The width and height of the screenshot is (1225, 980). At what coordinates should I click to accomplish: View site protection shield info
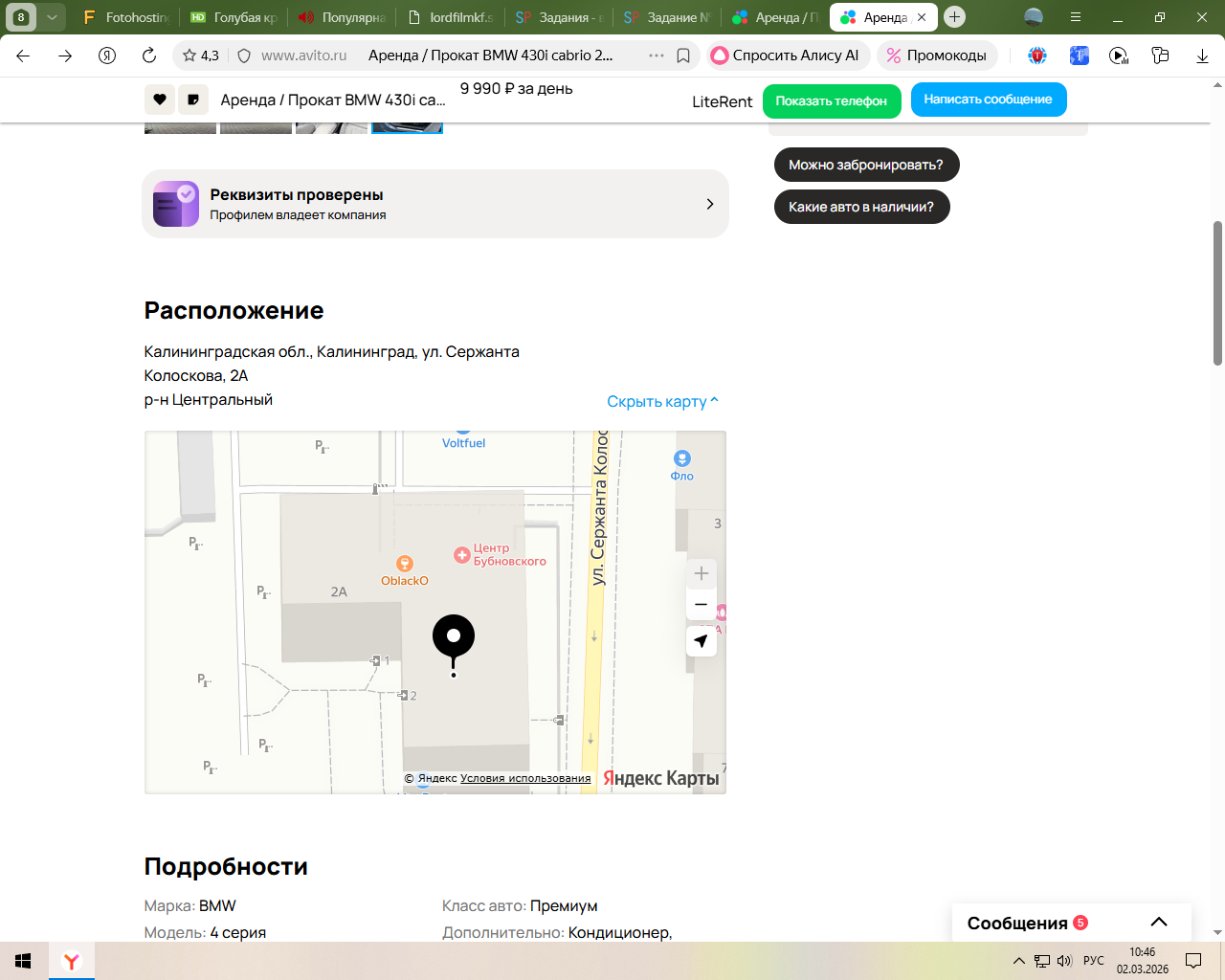tap(244, 56)
